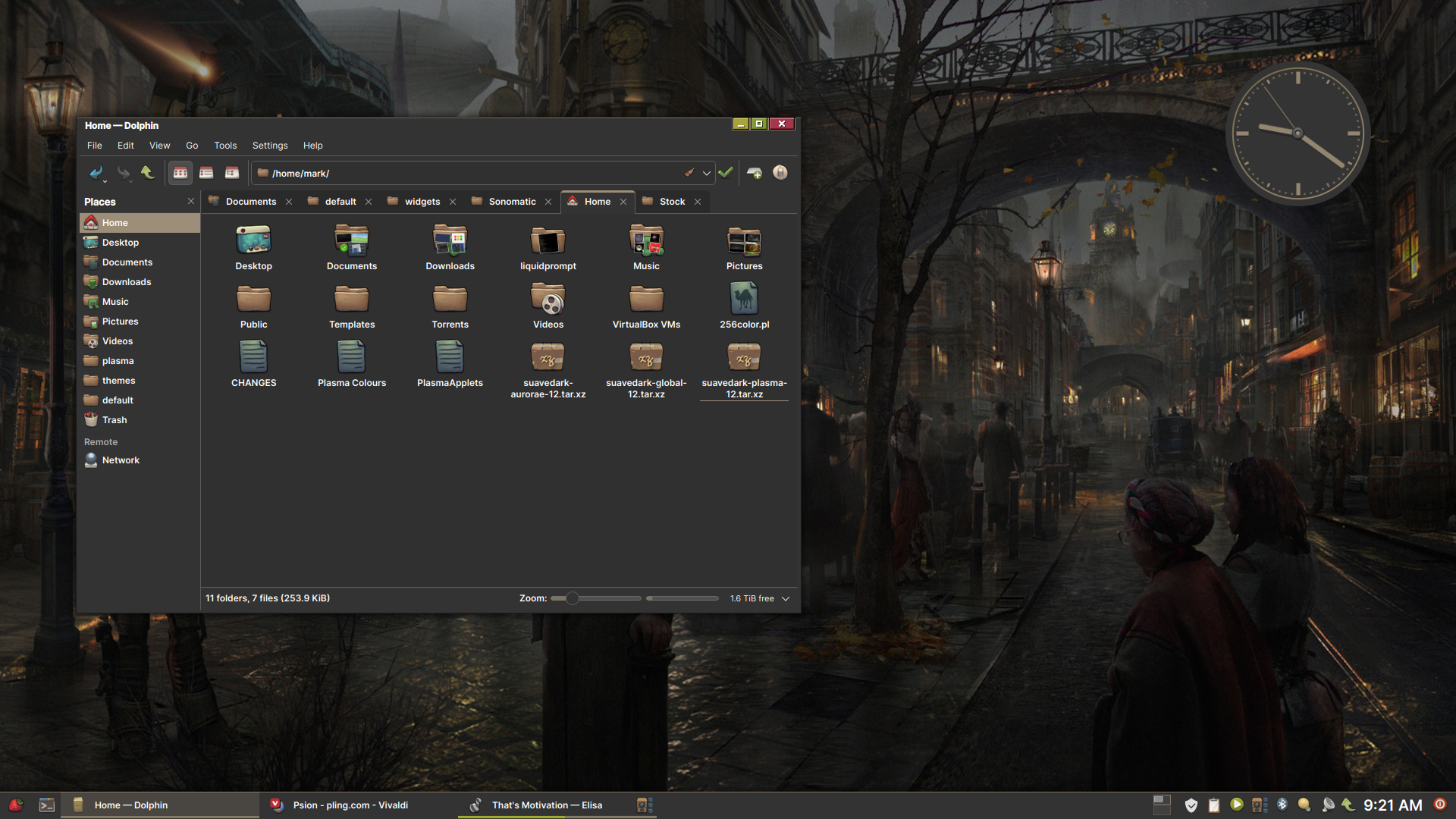Close the Stock tab
This screenshot has height=819, width=1456.
coord(698,202)
